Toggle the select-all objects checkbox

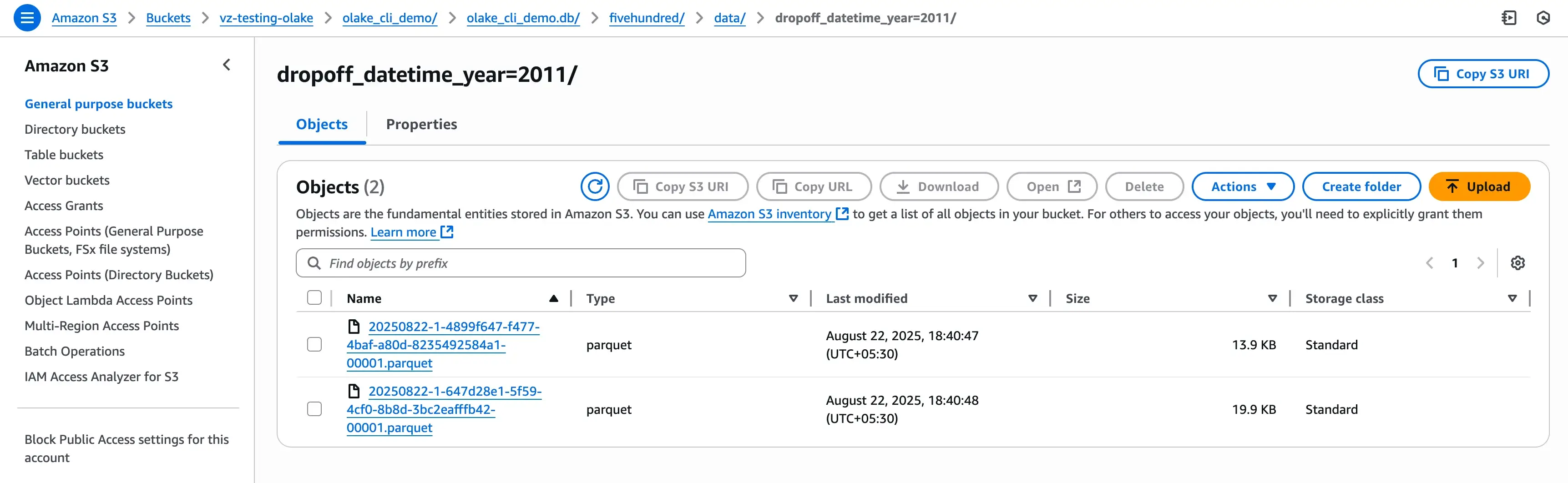point(314,298)
